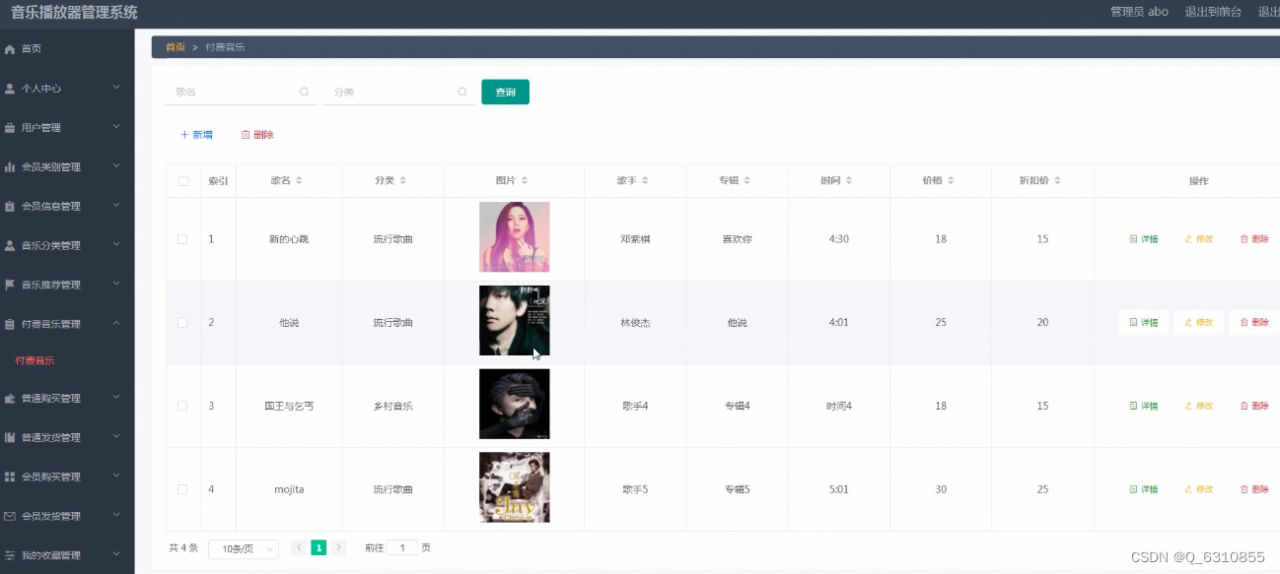Tick the checkbox for row 新的心跳
Screen dimensions: 1280x574
pyautogui.click(x=182, y=239)
